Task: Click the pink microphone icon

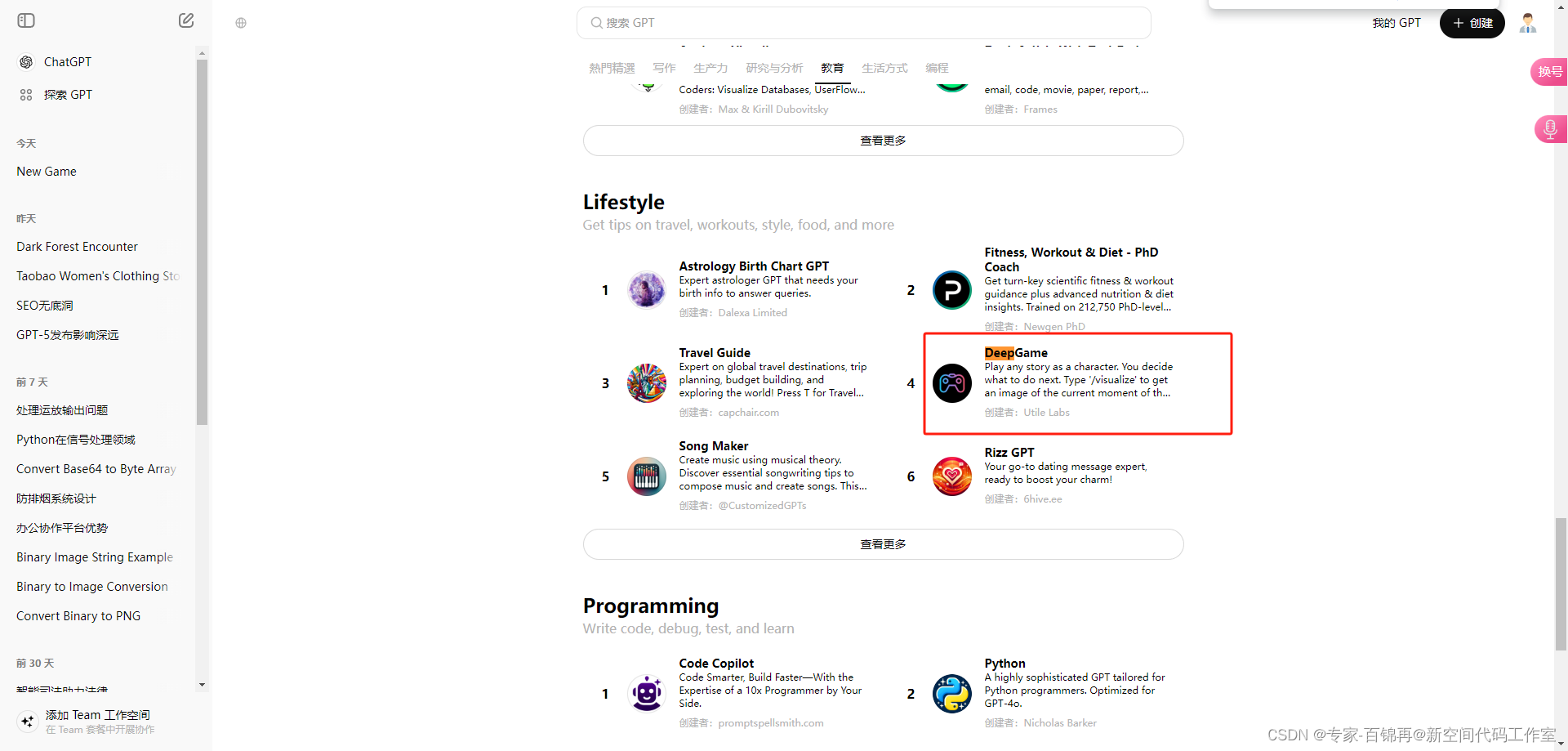Action: [1550, 129]
